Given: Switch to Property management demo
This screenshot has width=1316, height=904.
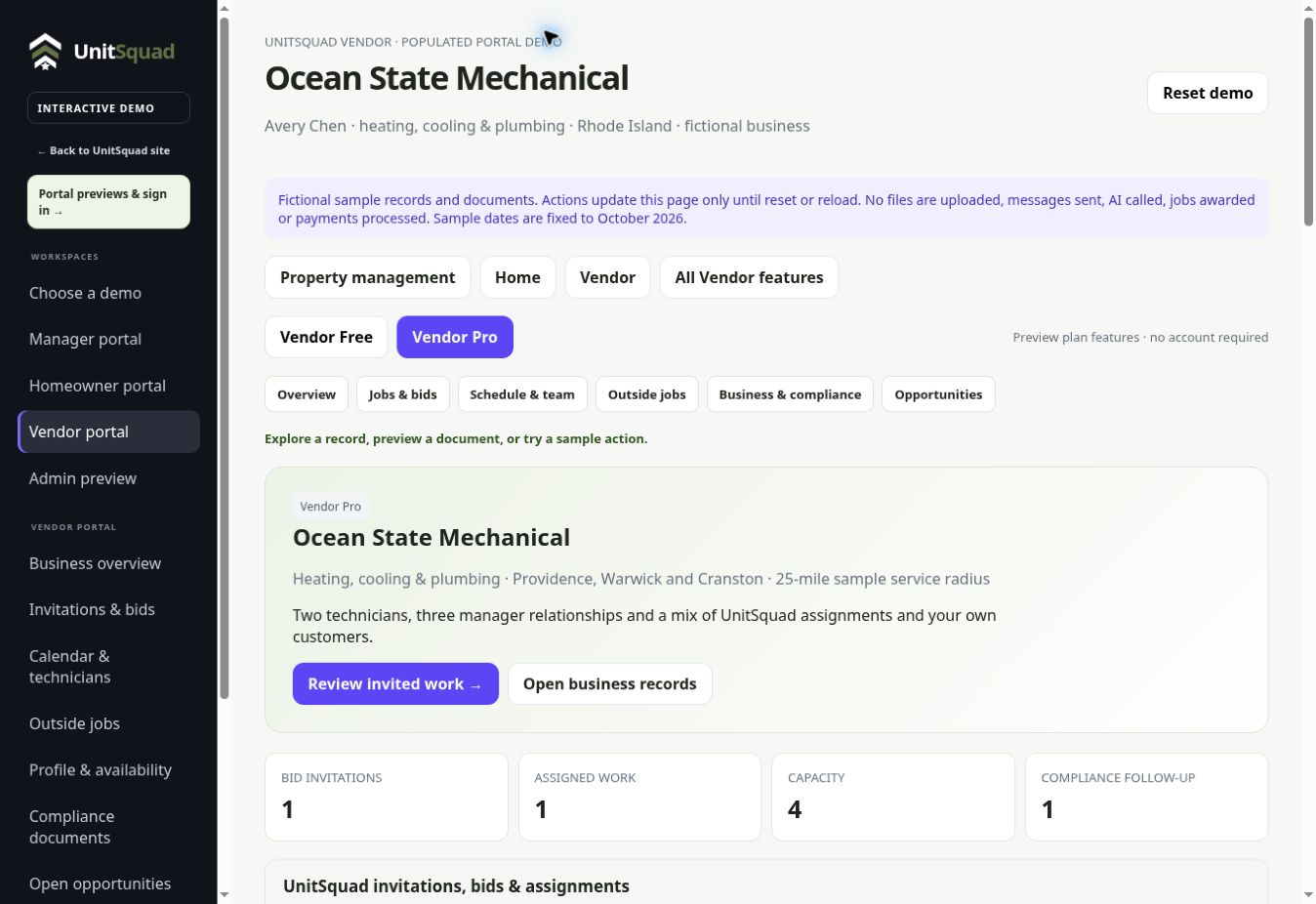Looking at the screenshot, I should point(367,277).
